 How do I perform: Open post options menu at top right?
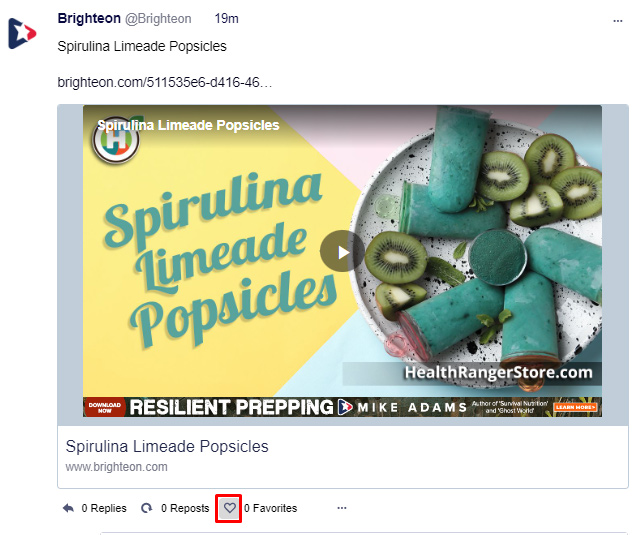tap(618, 21)
